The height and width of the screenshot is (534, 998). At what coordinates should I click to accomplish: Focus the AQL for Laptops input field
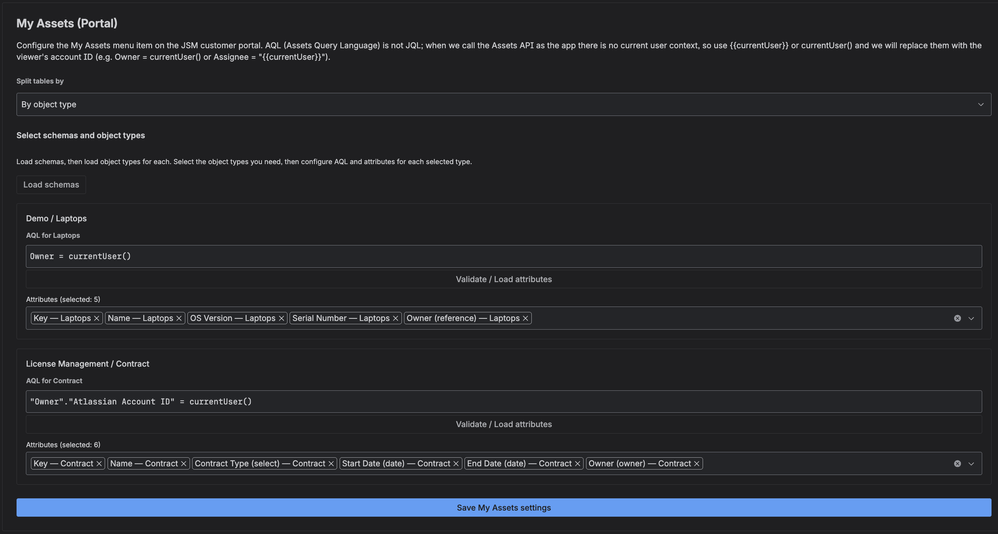tap(503, 256)
